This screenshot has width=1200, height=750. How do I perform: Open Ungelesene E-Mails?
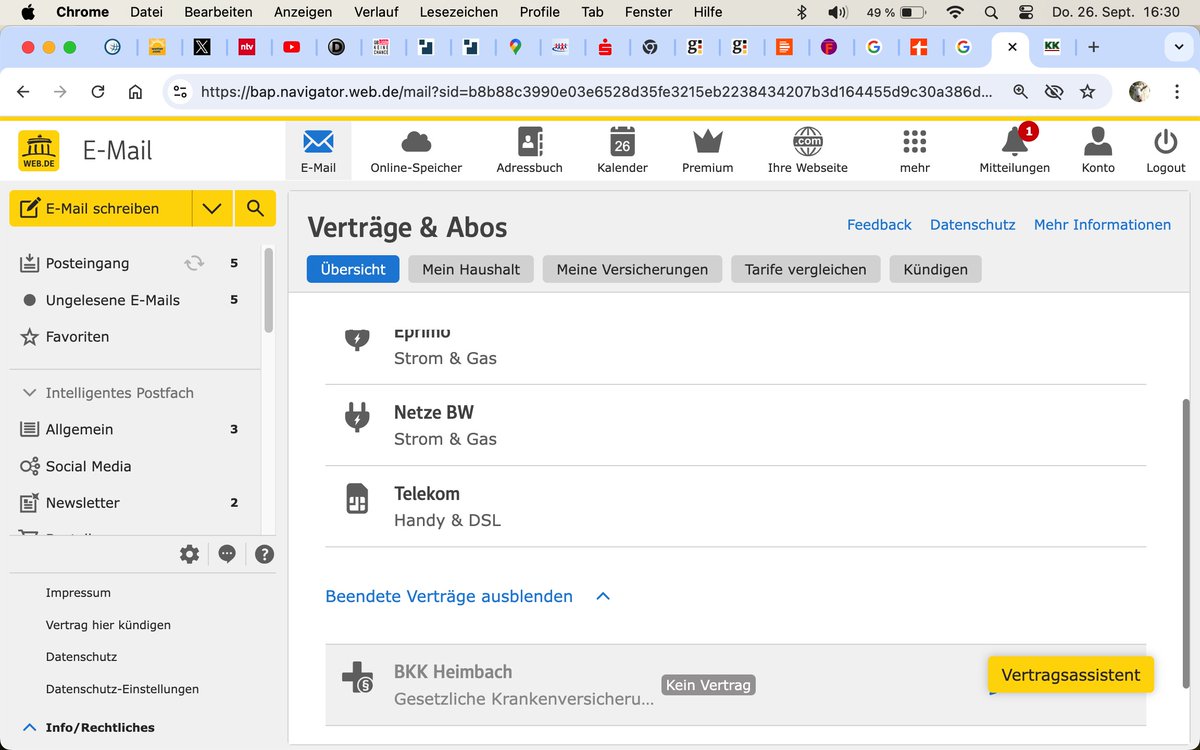(x=113, y=300)
